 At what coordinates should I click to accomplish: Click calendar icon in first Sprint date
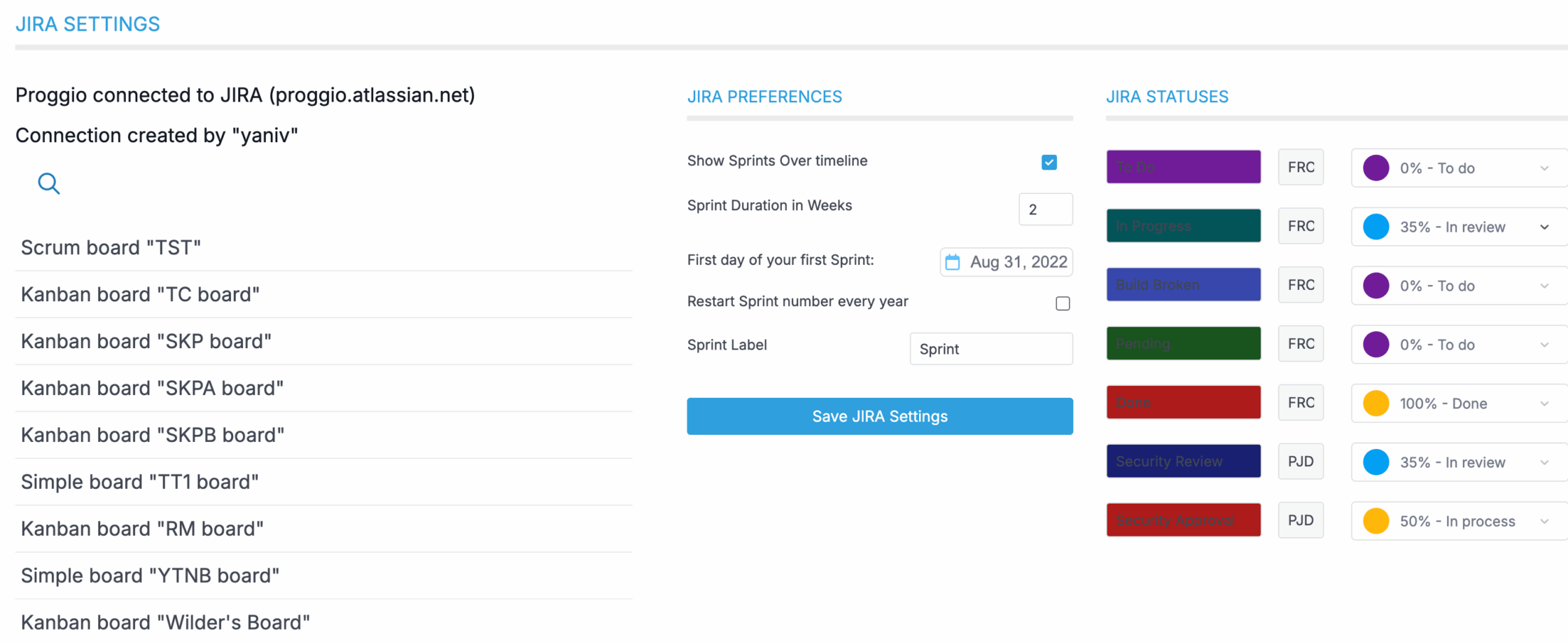click(953, 262)
